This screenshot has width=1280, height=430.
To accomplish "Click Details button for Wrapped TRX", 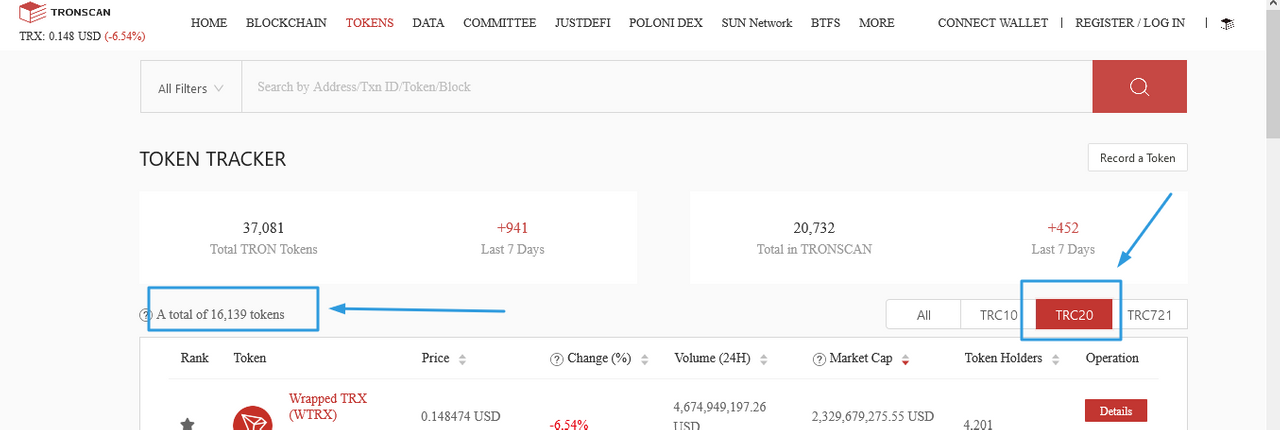I will pos(1116,411).
